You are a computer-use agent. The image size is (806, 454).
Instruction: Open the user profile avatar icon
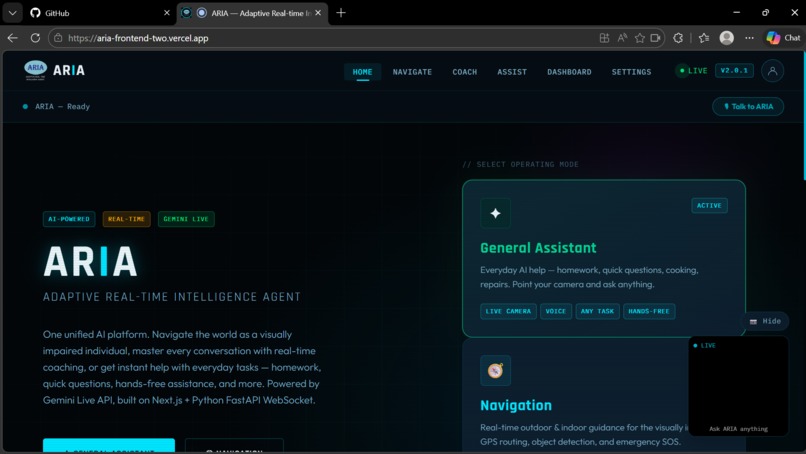pos(772,71)
